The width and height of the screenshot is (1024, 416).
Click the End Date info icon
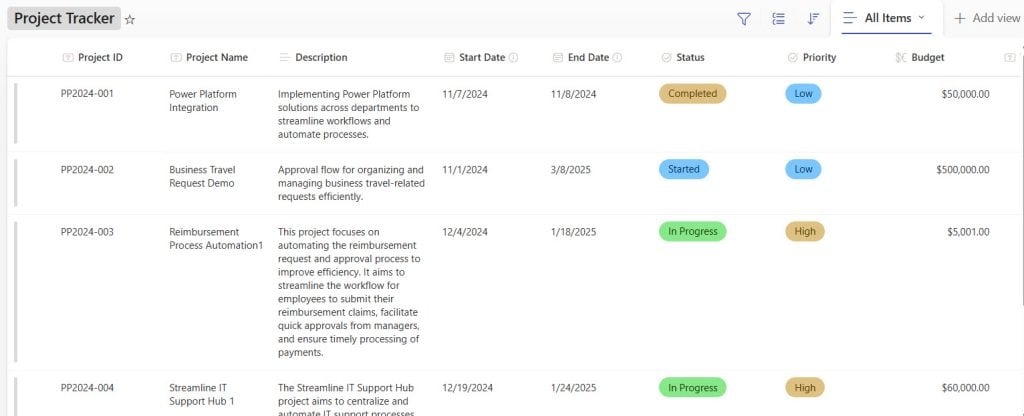pos(617,57)
